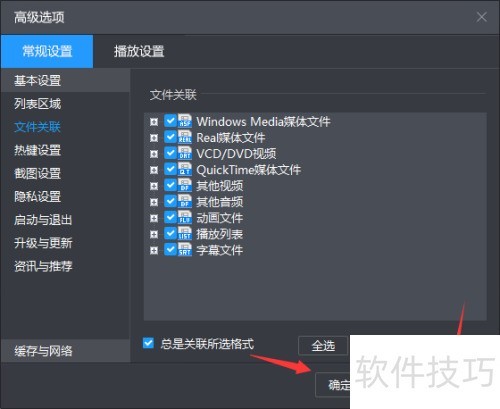Click the FLV icon of 动画文件
Screen dimensions: 500x409
pyautogui.click(x=185, y=217)
